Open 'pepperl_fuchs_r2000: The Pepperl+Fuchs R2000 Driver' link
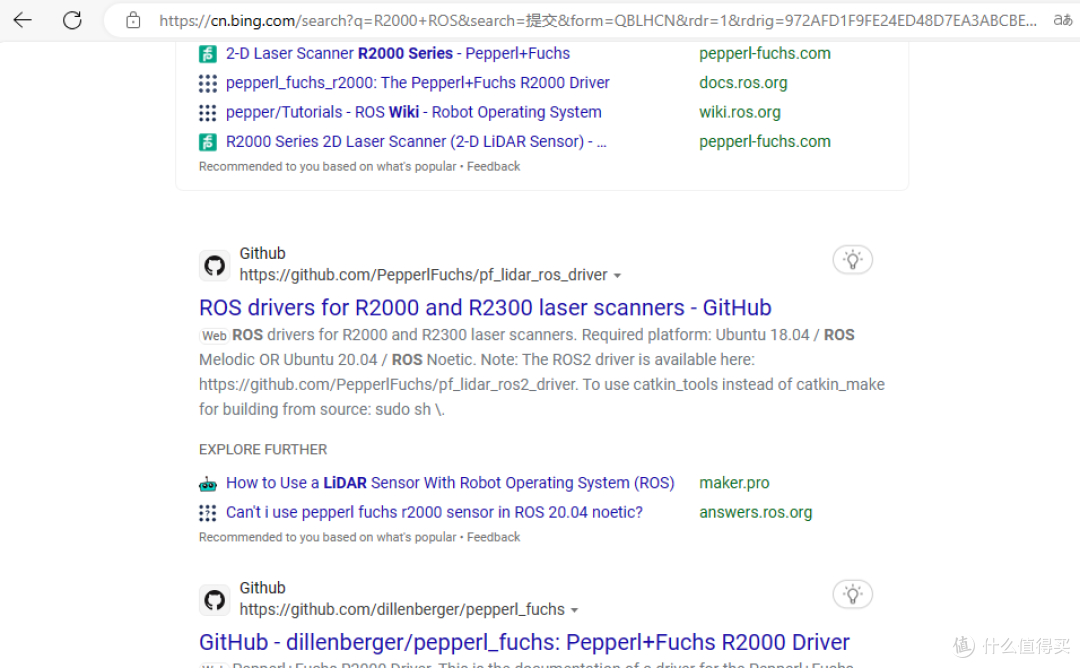The image size is (1080, 668). click(x=417, y=83)
